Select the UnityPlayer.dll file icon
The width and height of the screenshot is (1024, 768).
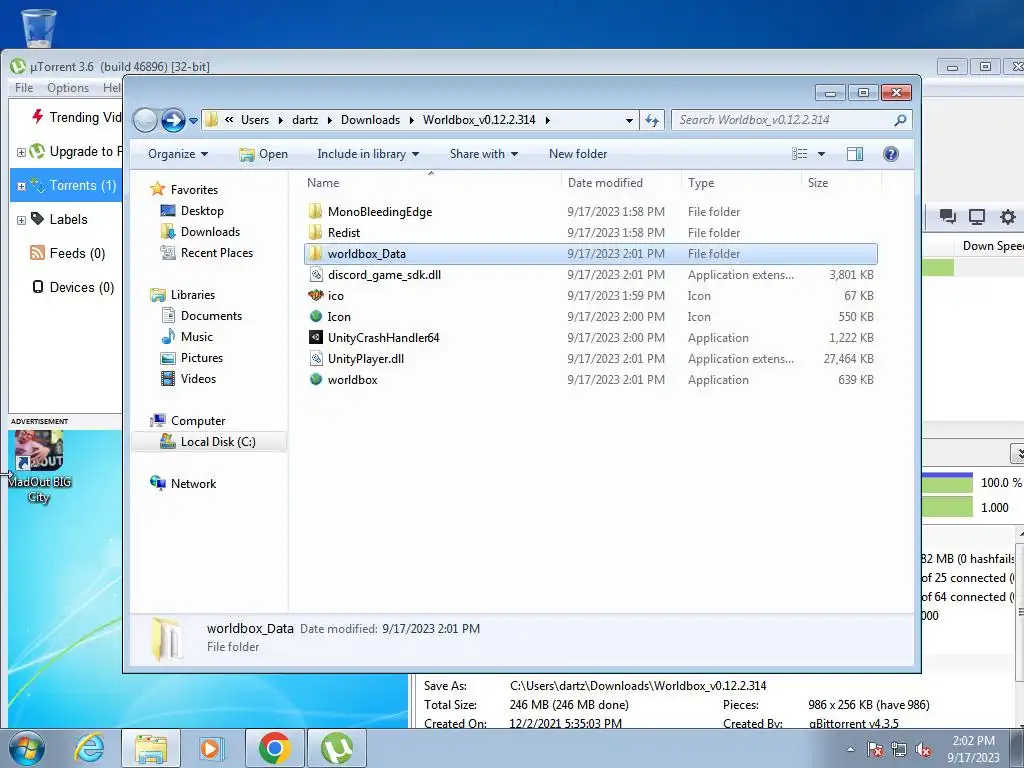pos(316,359)
